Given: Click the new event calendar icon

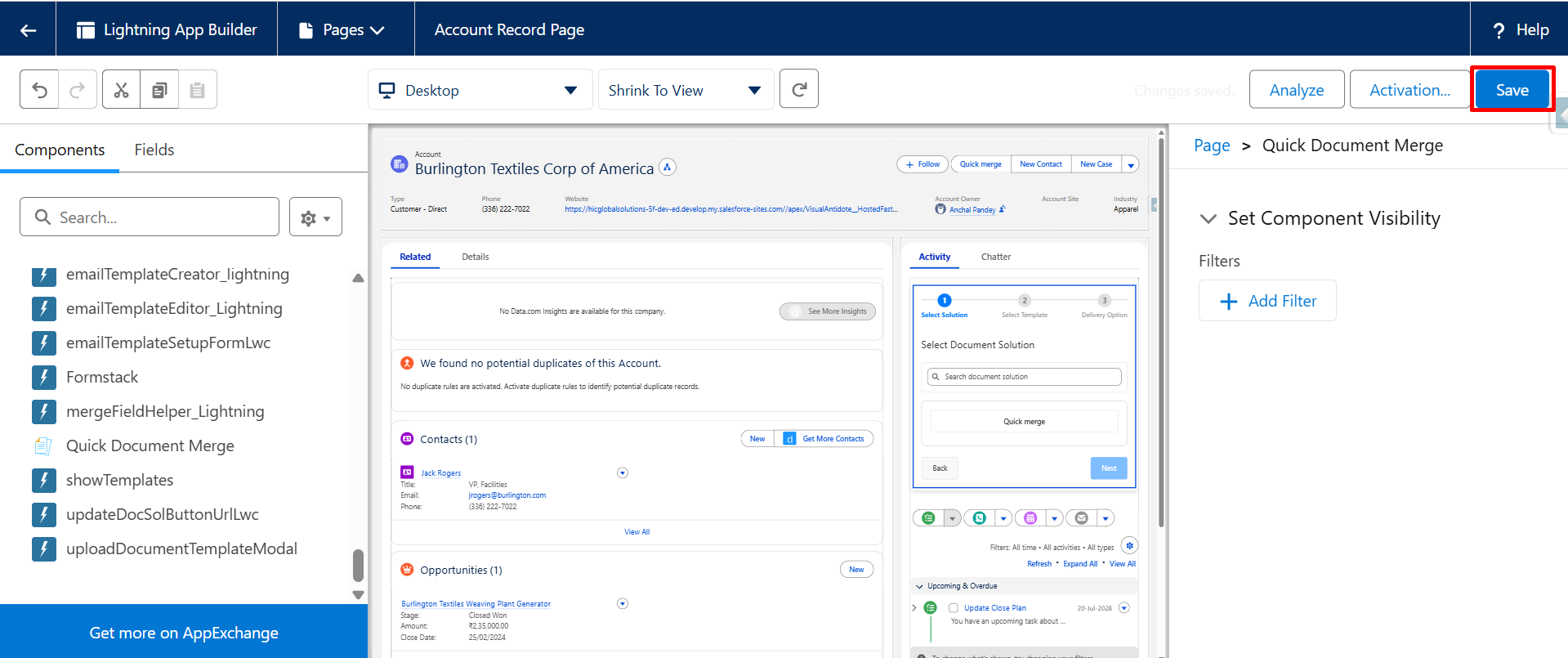Looking at the screenshot, I should pos(1030,518).
